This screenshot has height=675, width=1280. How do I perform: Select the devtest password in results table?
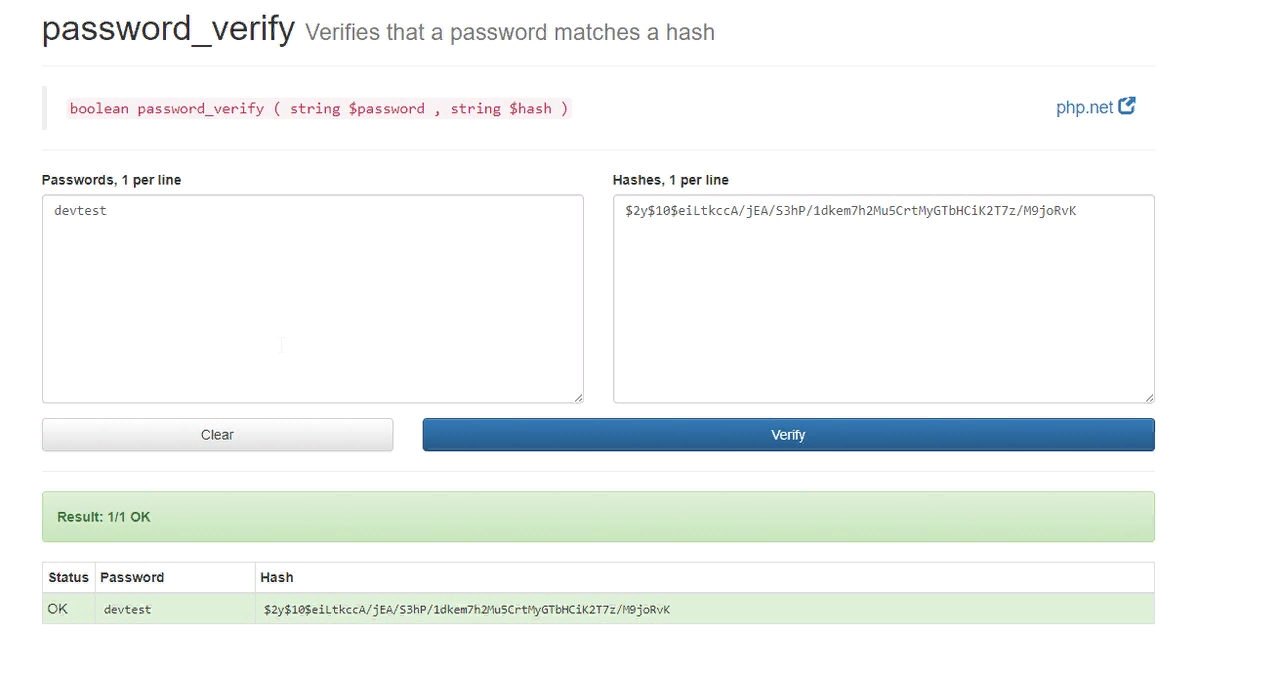tap(127, 609)
